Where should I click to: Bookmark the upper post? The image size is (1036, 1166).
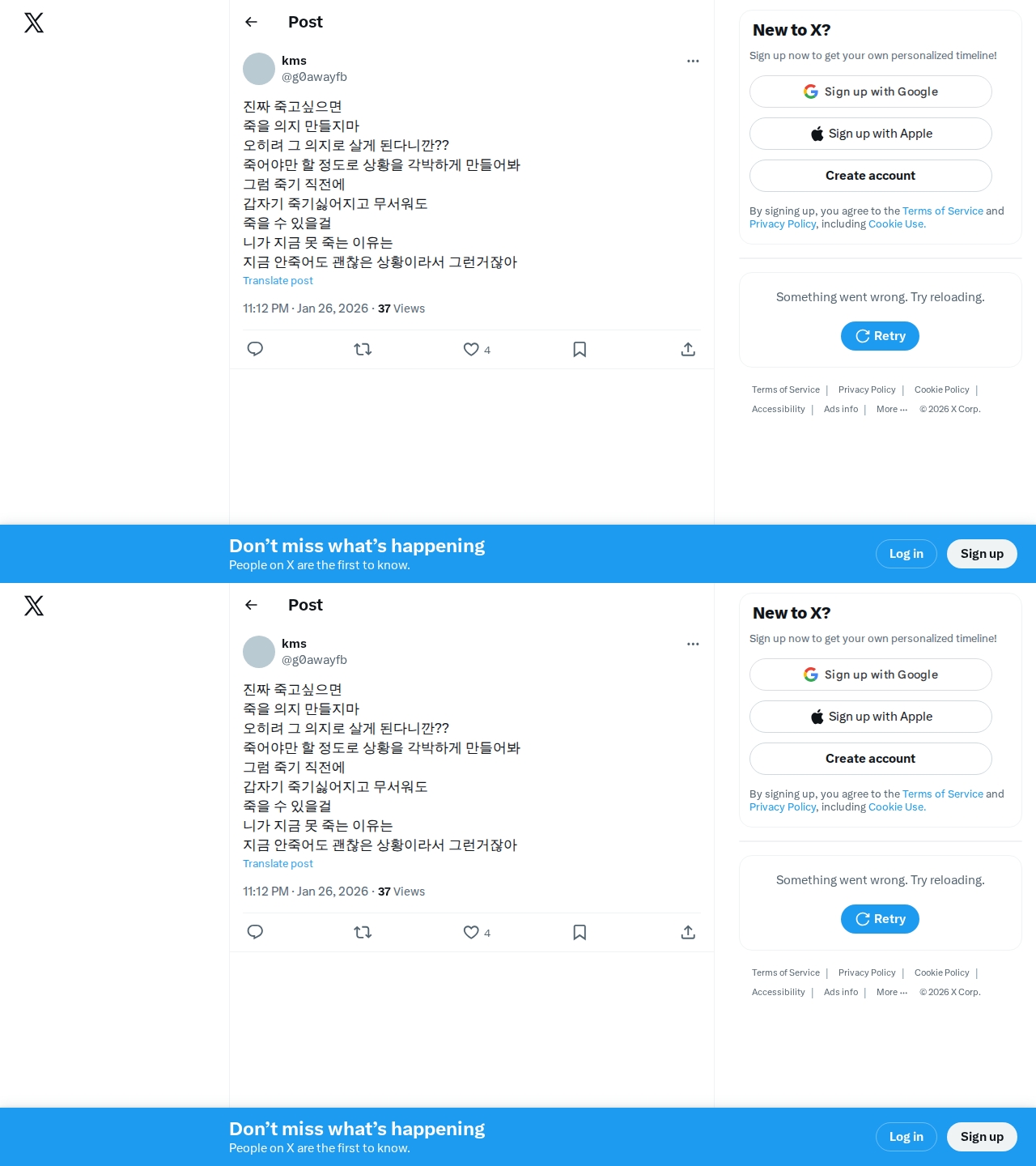coord(580,349)
